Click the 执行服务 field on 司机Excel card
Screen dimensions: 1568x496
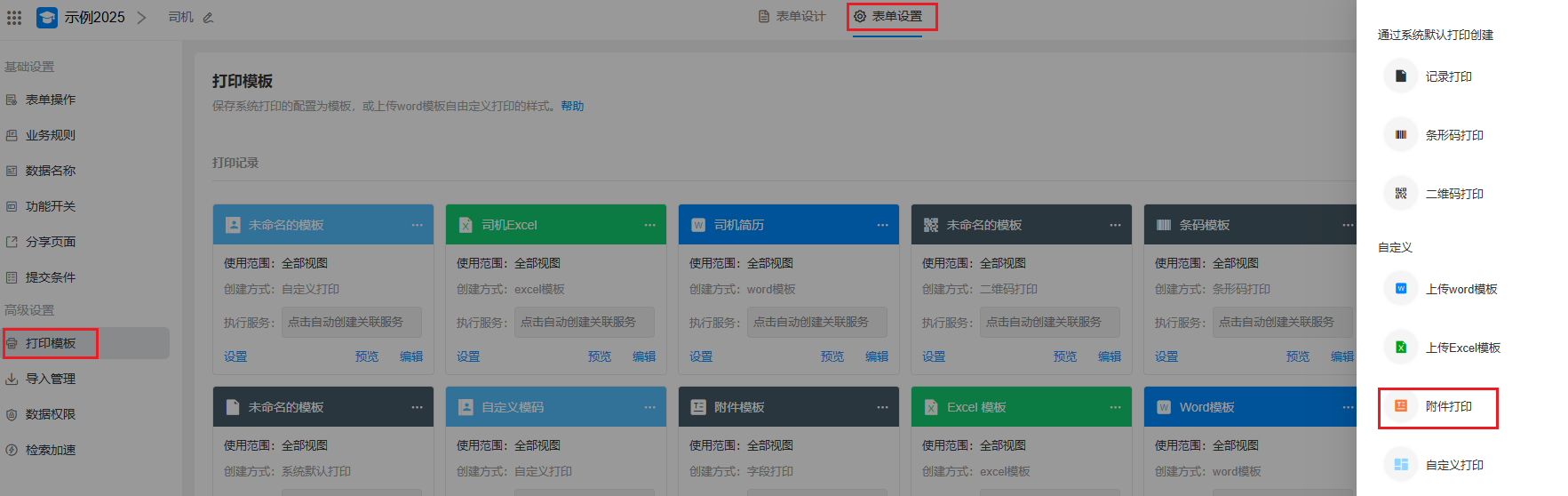click(x=584, y=322)
